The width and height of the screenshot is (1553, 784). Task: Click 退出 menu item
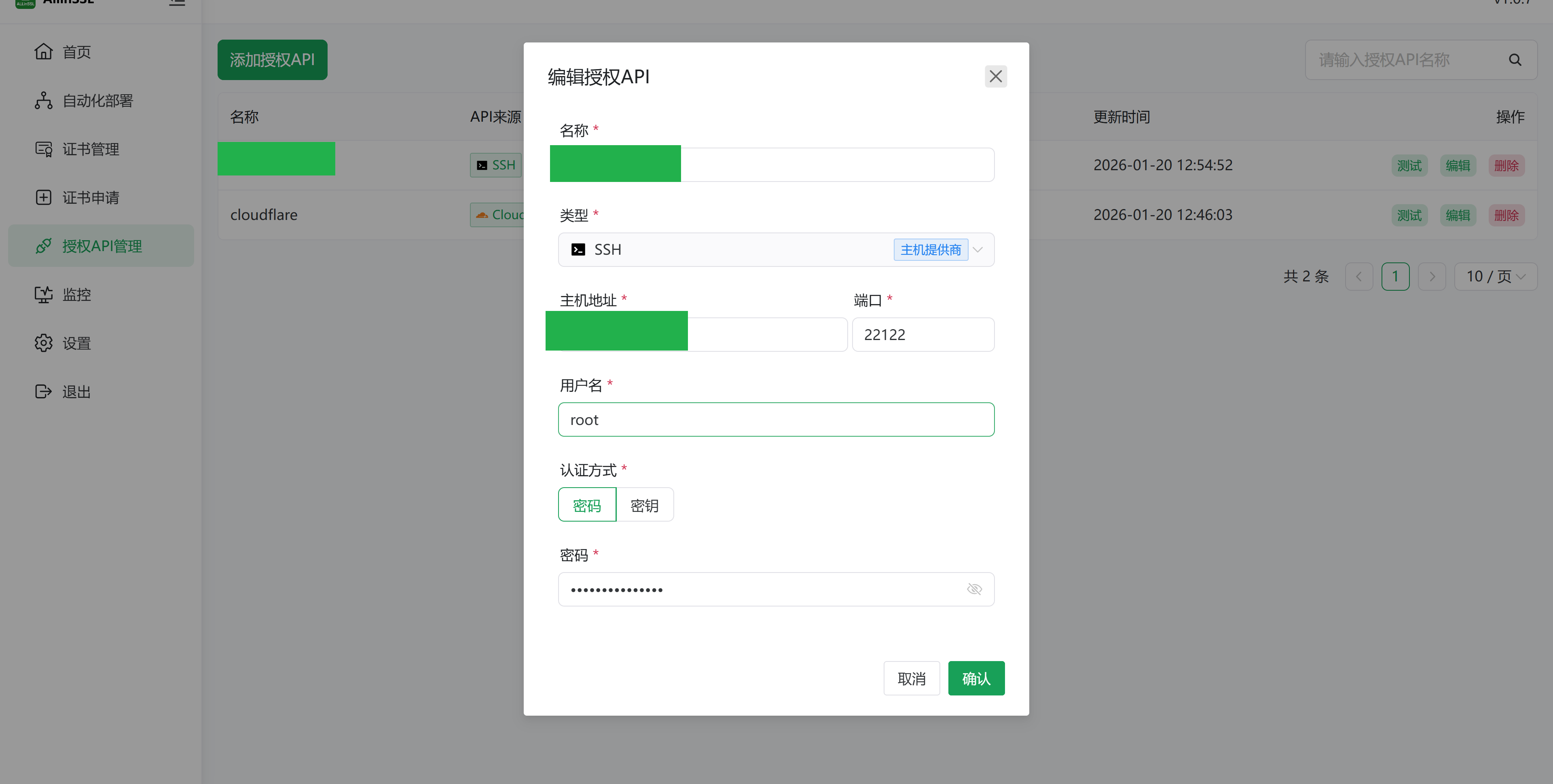(101, 392)
